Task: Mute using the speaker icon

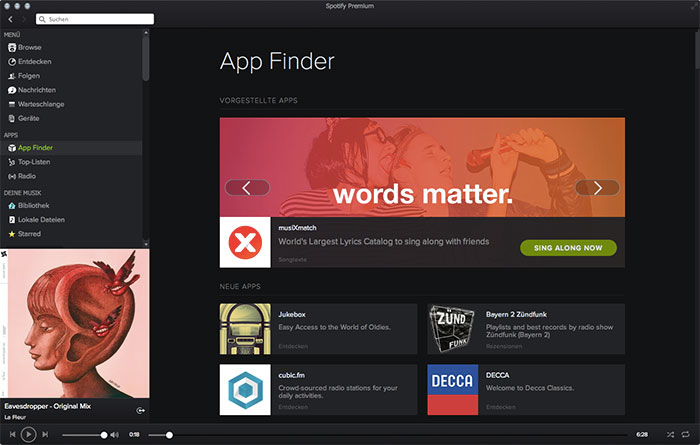Action: [115, 435]
